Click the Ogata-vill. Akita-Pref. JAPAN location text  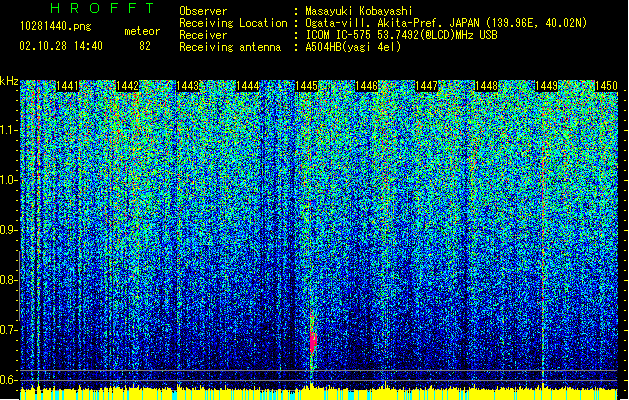(446, 23)
